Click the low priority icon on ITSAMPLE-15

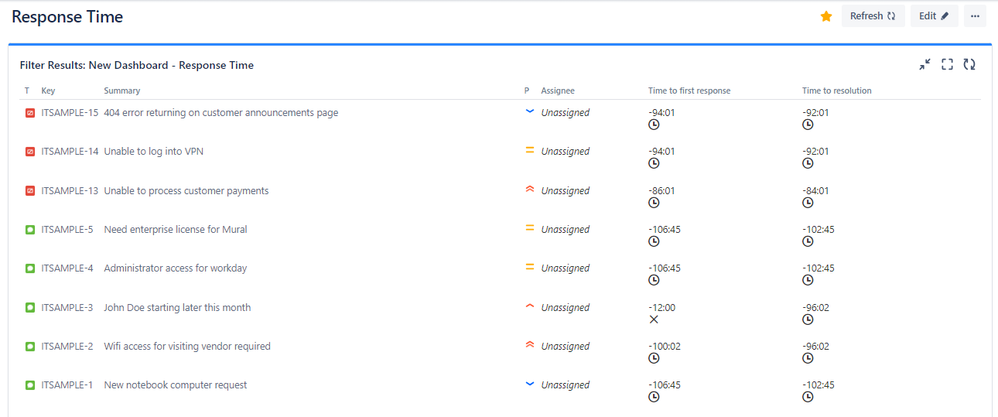[x=529, y=111]
